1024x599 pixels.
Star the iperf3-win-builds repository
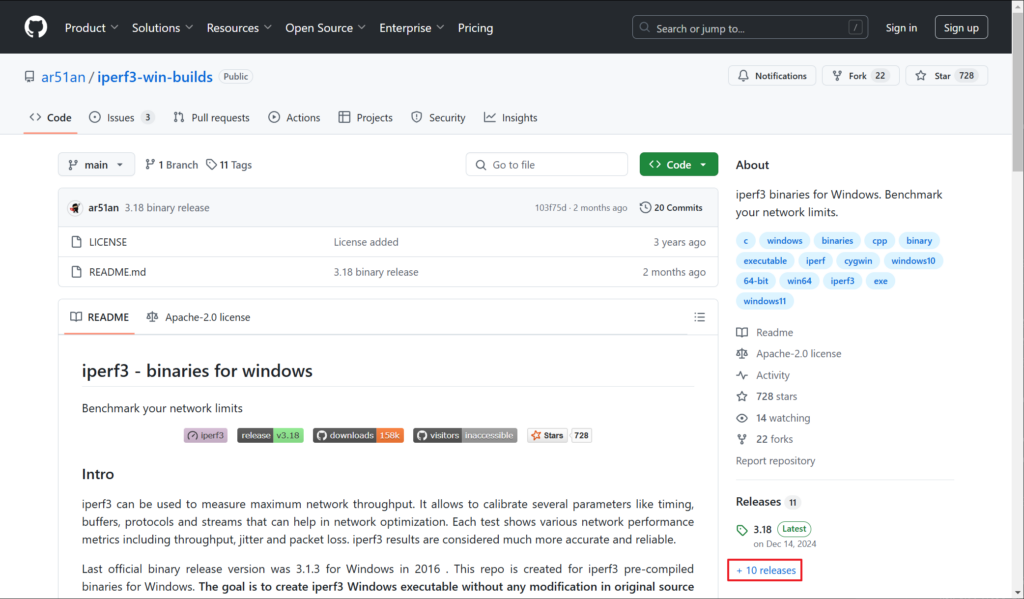(934, 76)
